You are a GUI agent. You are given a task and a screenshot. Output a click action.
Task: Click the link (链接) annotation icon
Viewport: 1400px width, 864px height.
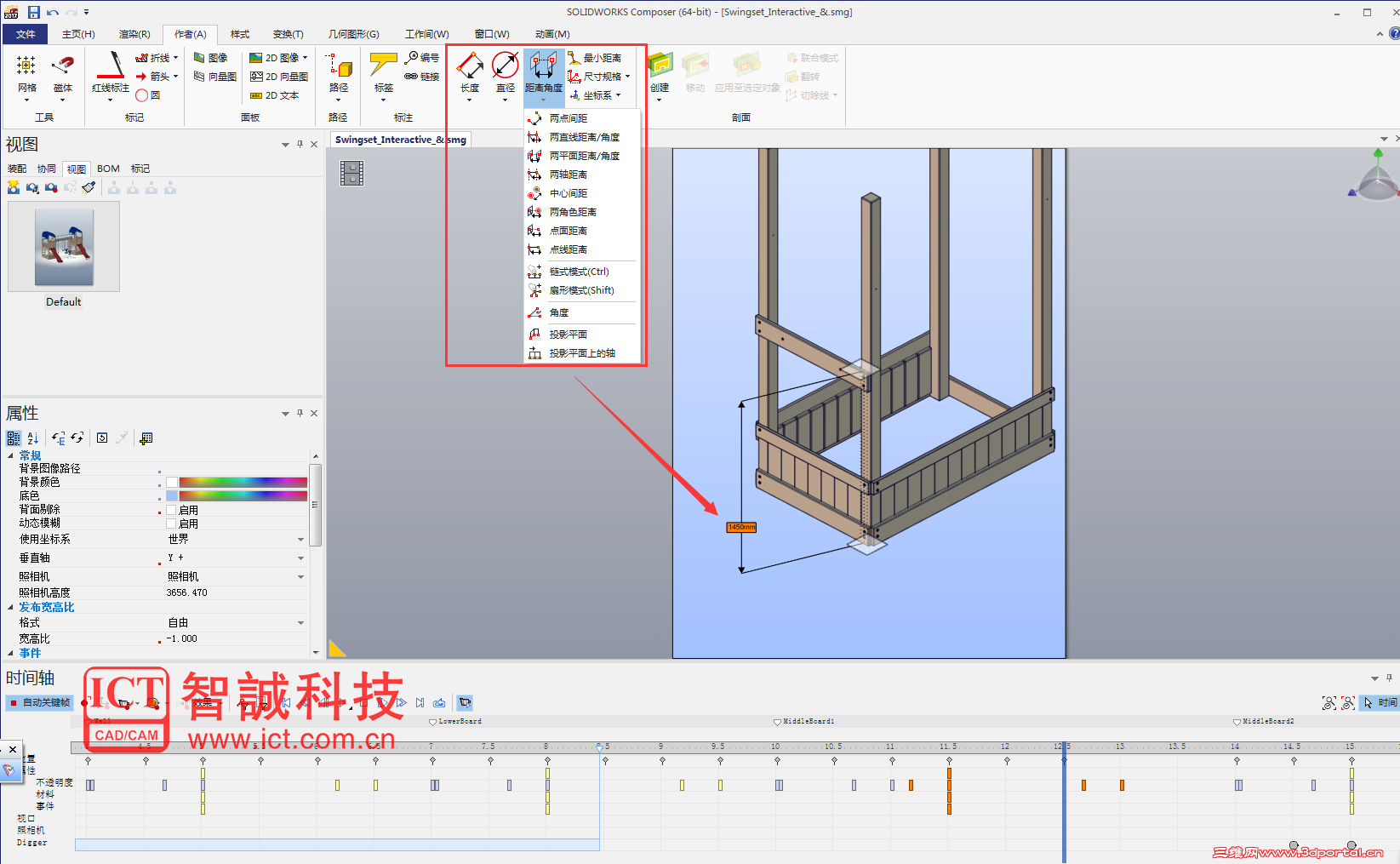(x=422, y=77)
